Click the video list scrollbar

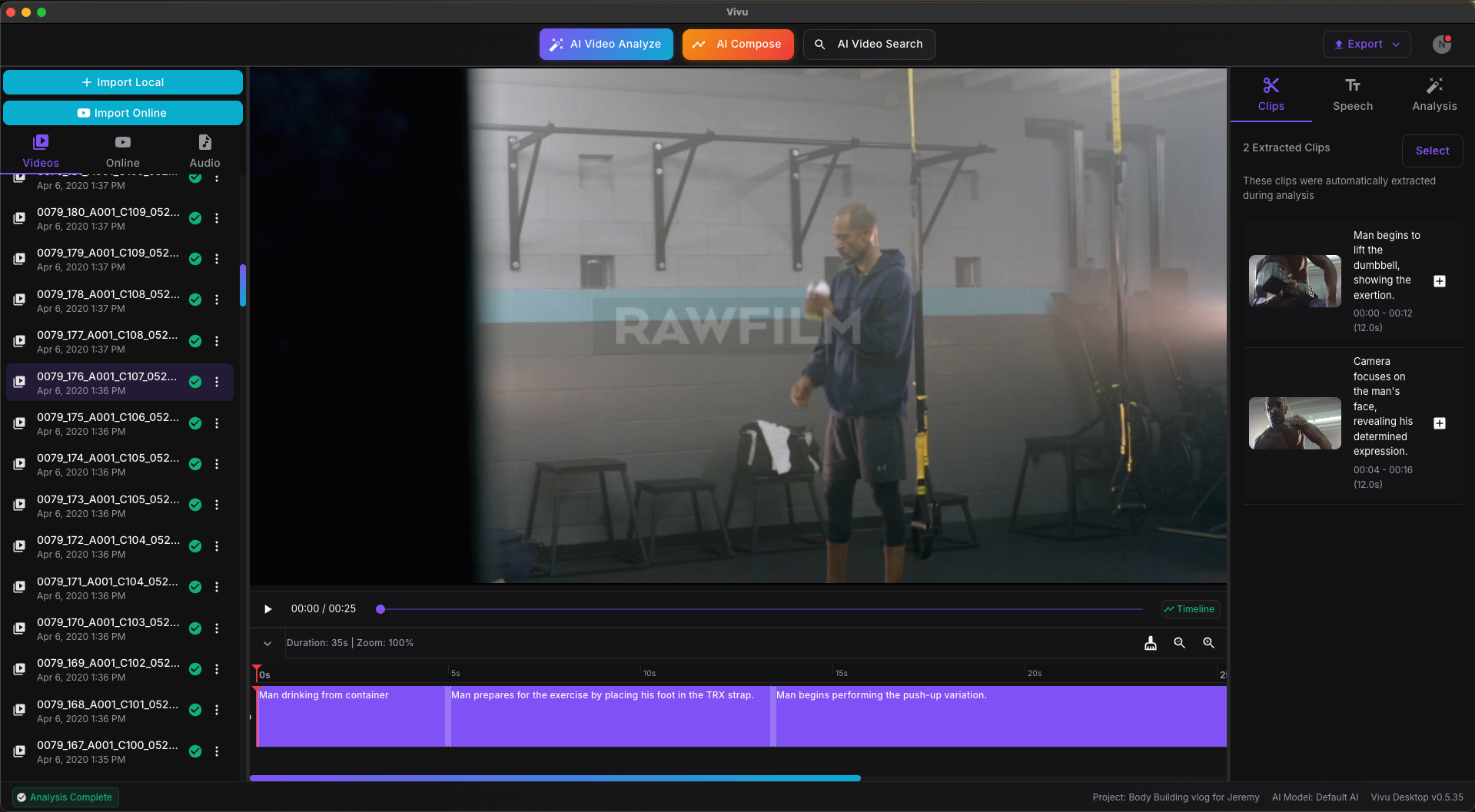(x=243, y=286)
